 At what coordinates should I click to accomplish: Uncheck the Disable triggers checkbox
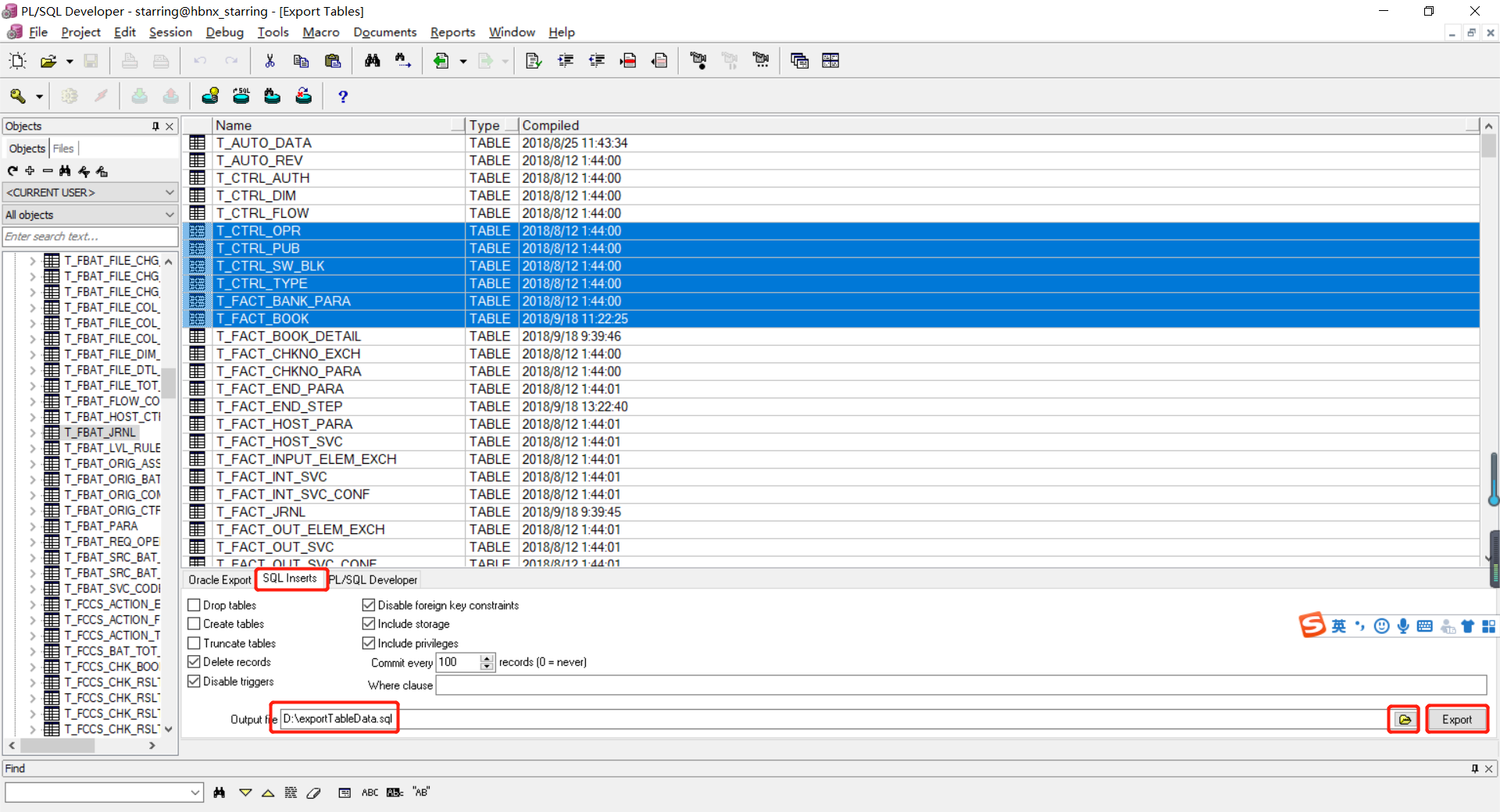pos(195,682)
